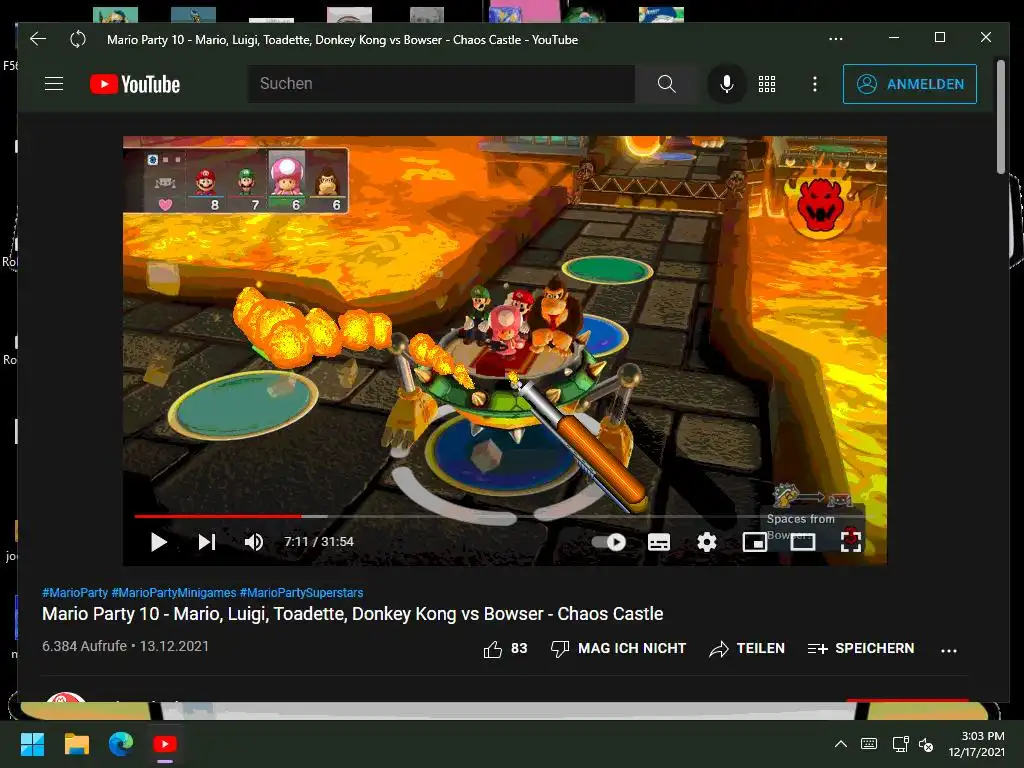The width and height of the screenshot is (1024, 768).
Task: Toggle autoplay switch in the player
Action: [609, 542]
